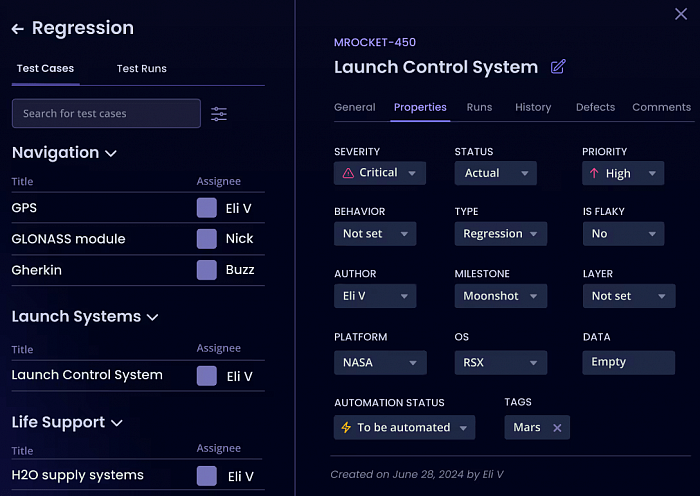The image size is (700, 496).
Task: Click the back arrow next to Regression
Action: 17,29
